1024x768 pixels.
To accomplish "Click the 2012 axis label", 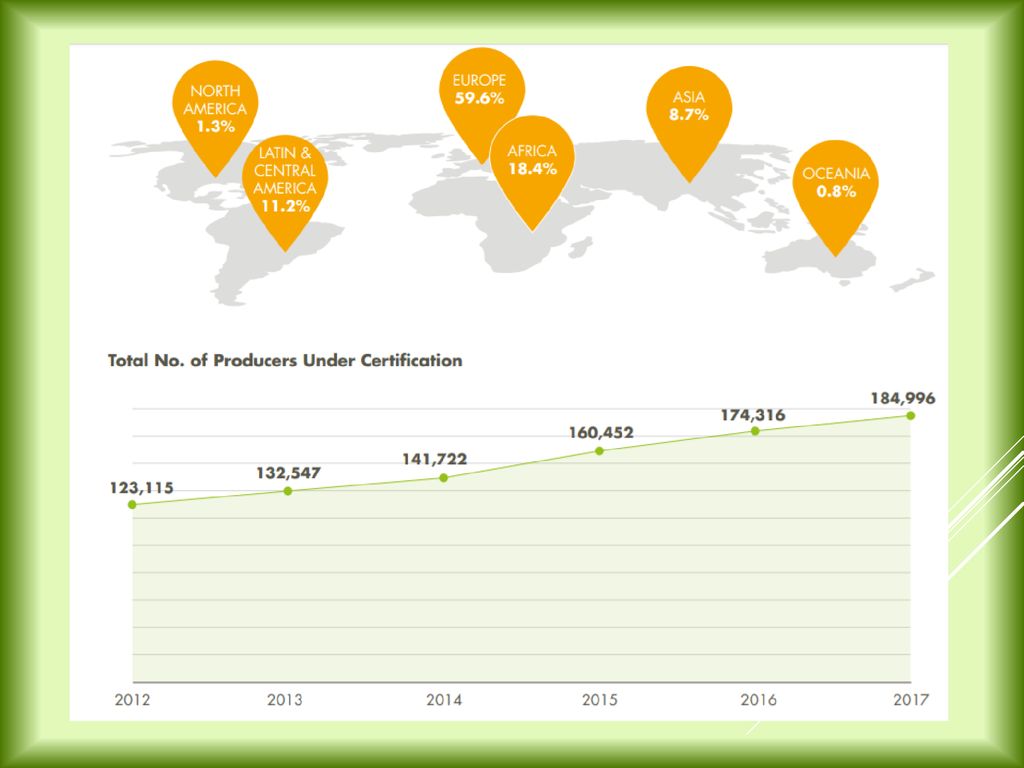I will [x=133, y=699].
